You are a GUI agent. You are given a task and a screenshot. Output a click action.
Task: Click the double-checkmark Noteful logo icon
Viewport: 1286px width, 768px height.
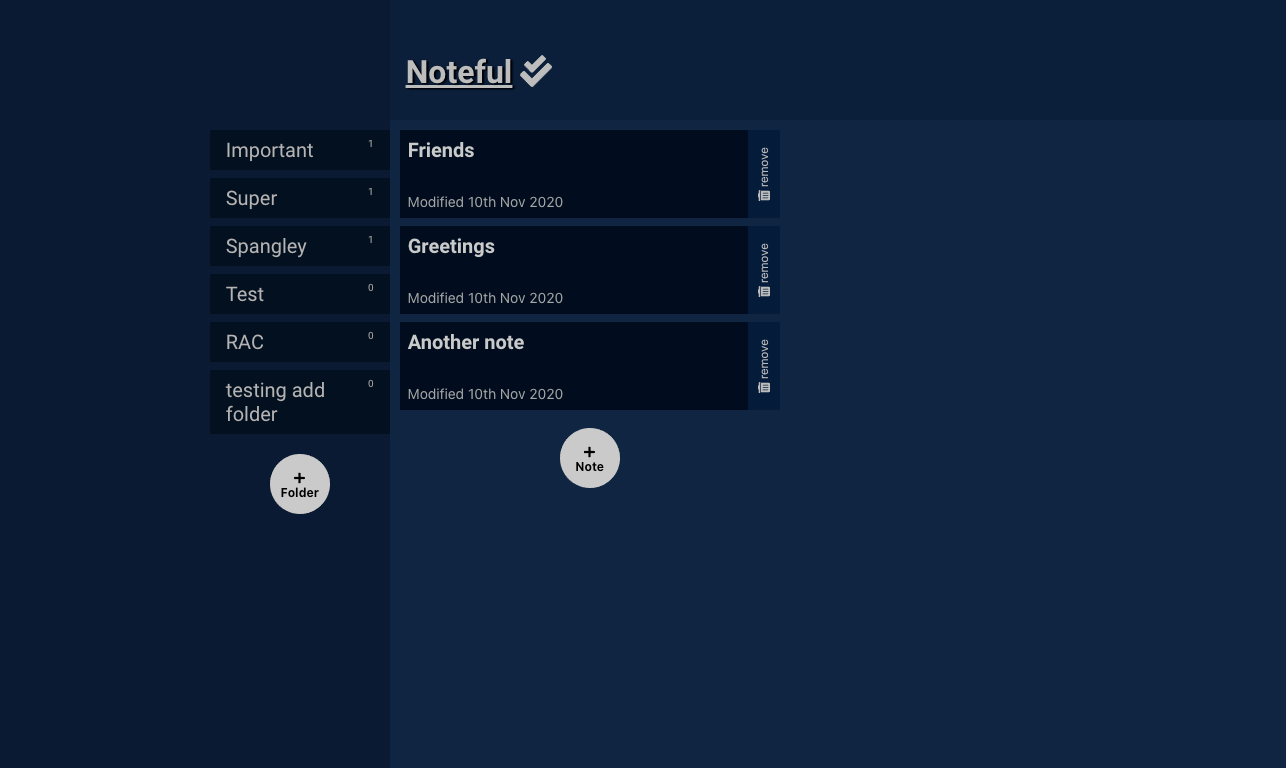click(535, 70)
